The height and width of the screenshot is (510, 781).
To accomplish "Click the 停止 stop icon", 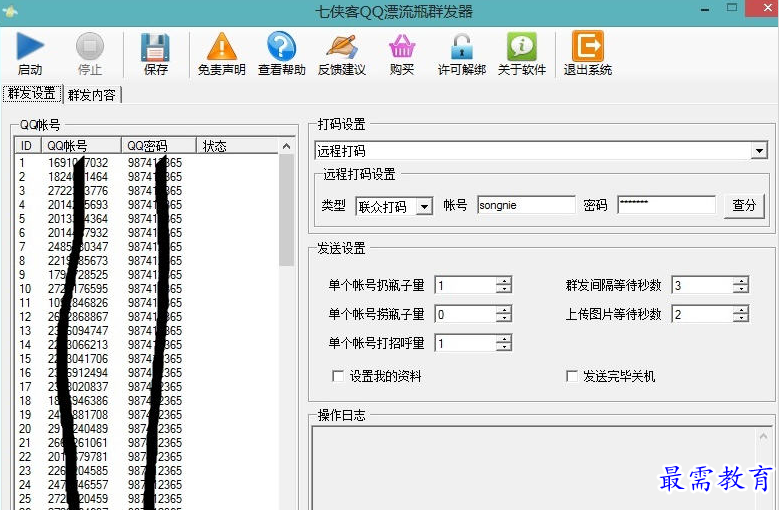I will tap(90, 46).
